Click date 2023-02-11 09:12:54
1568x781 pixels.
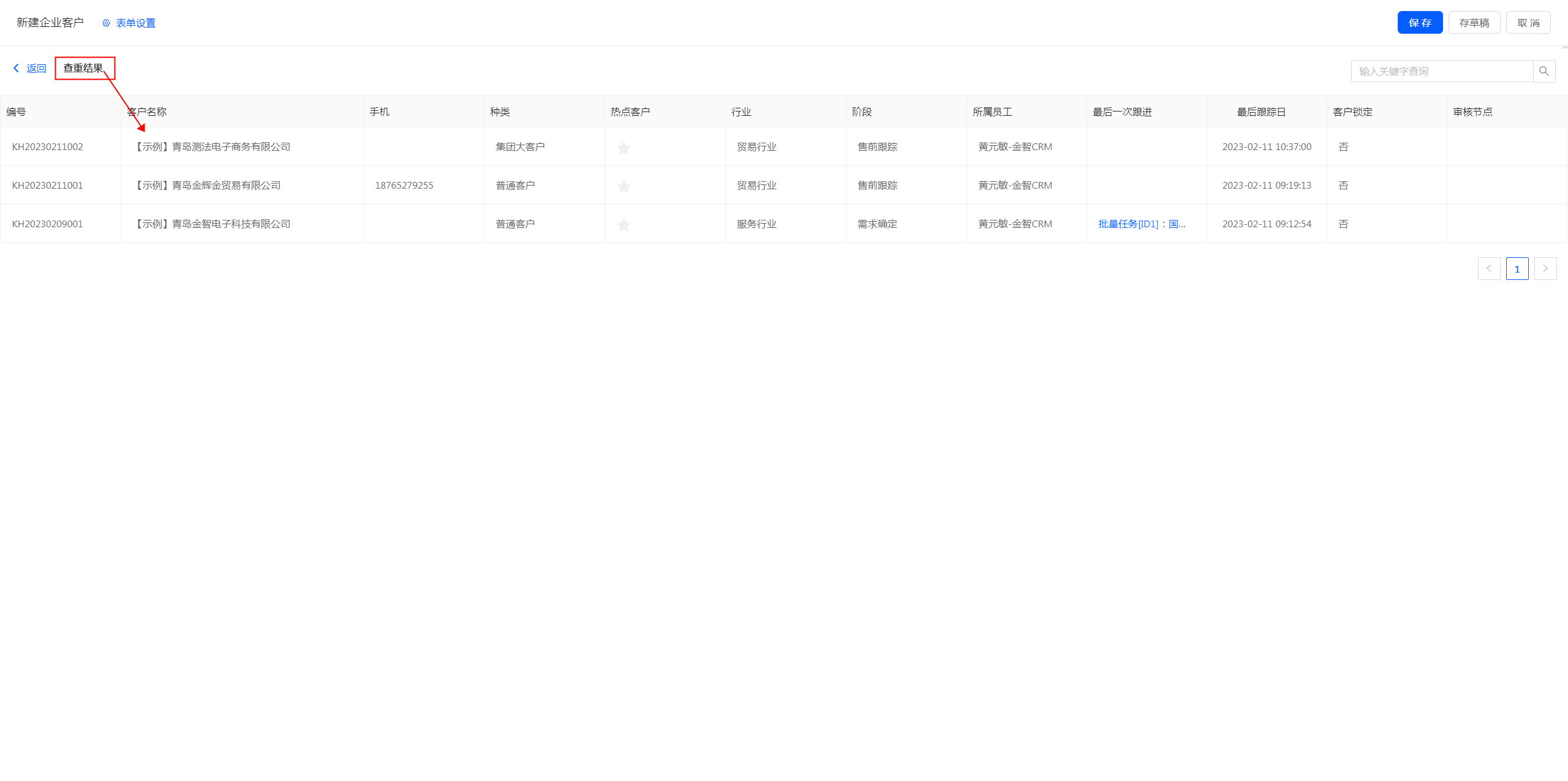[1267, 224]
